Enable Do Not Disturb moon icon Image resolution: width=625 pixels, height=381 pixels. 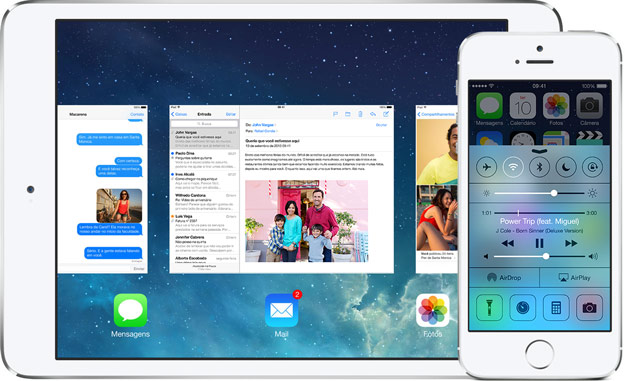pyautogui.click(x=566, y=167)
